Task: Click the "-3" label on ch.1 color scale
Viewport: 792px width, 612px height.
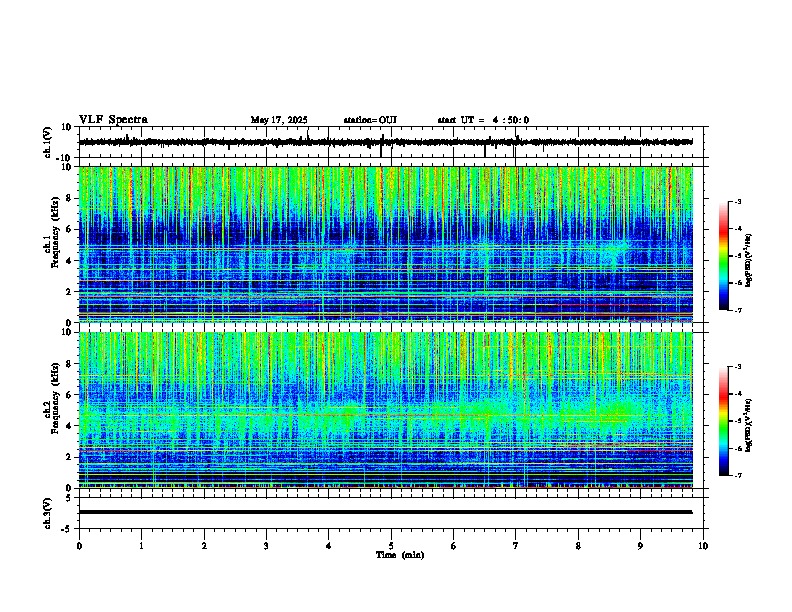Action: (738, 202)
